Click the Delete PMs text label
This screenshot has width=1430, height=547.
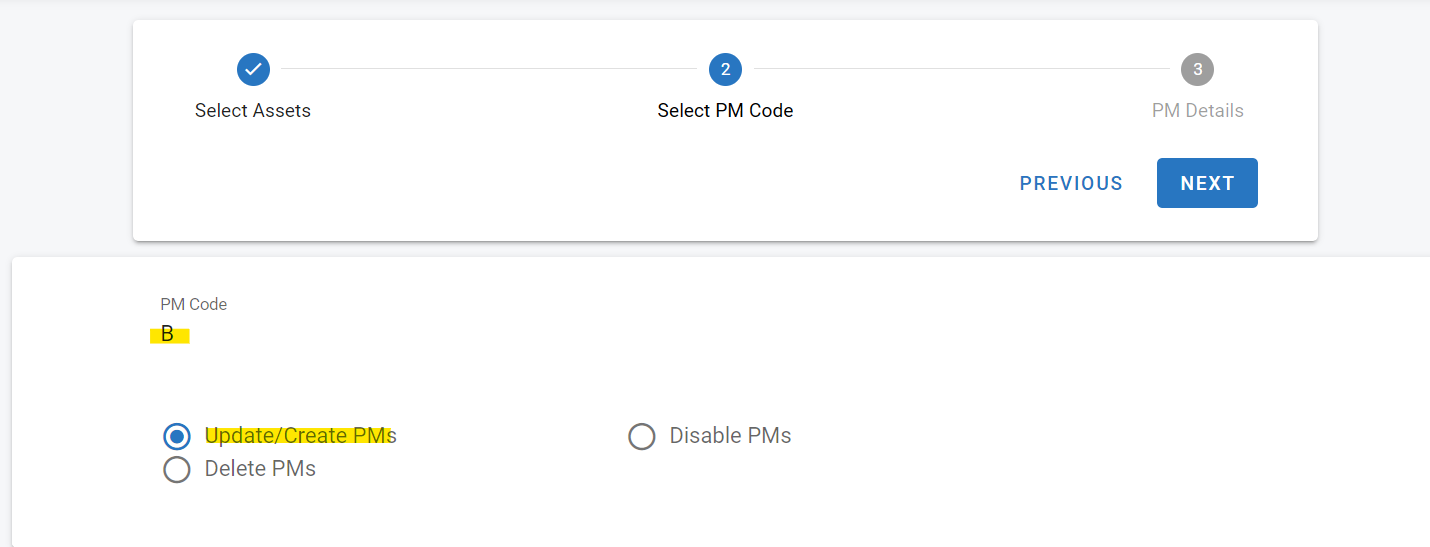tap(260, 469)
